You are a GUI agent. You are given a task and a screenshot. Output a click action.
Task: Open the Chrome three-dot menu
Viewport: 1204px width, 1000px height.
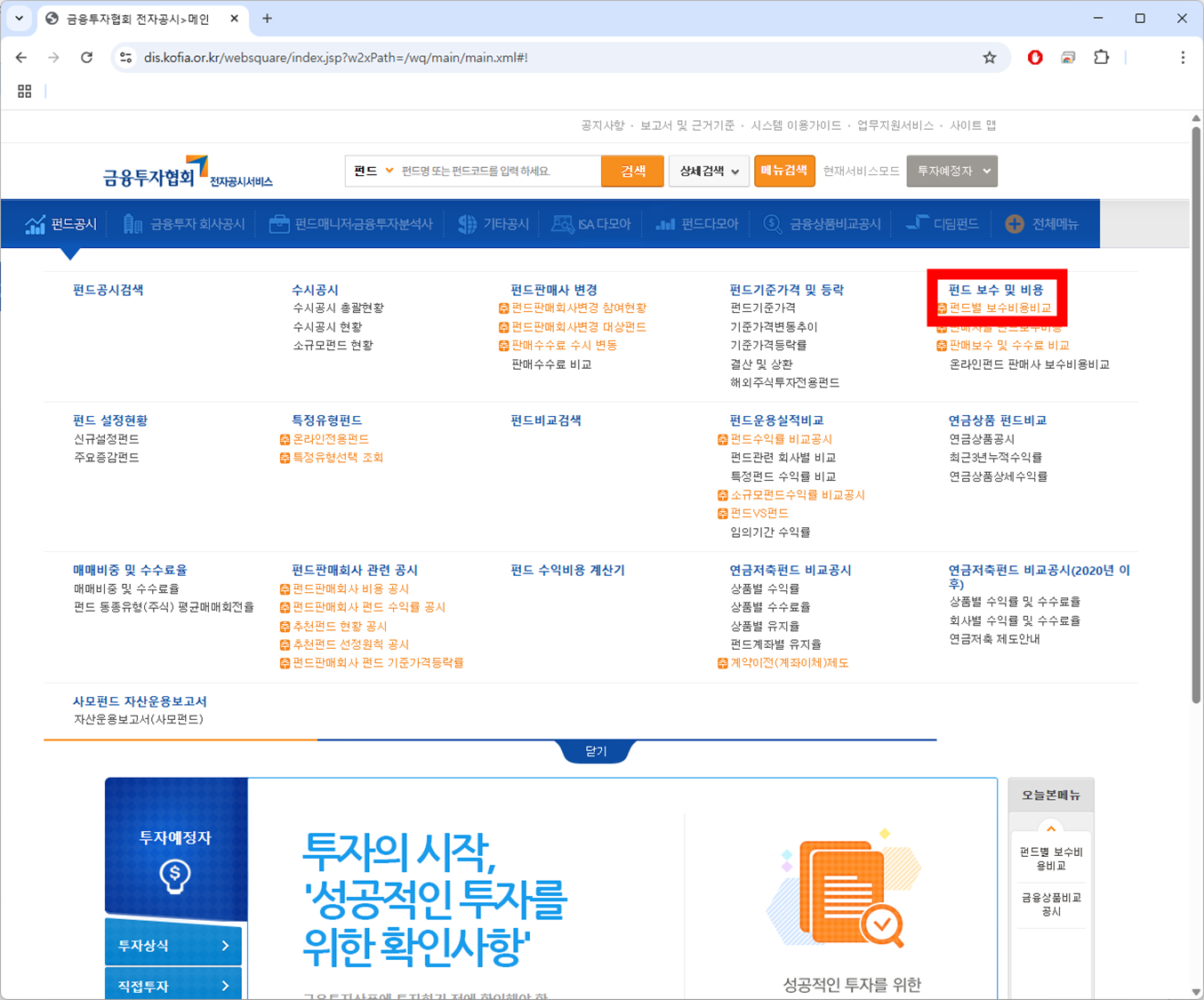click(1183, 58)
